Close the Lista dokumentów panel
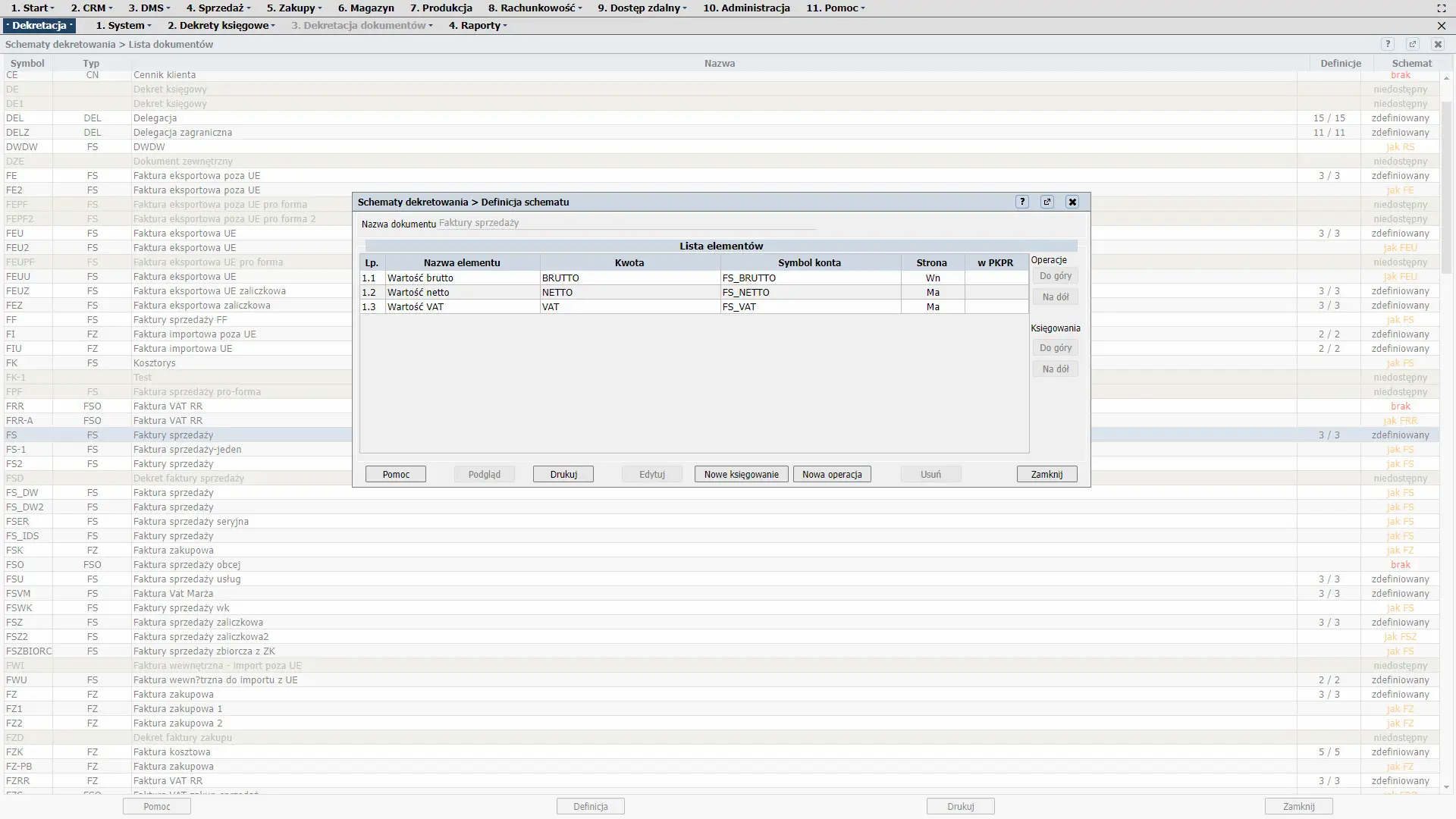 (1438, 44)
